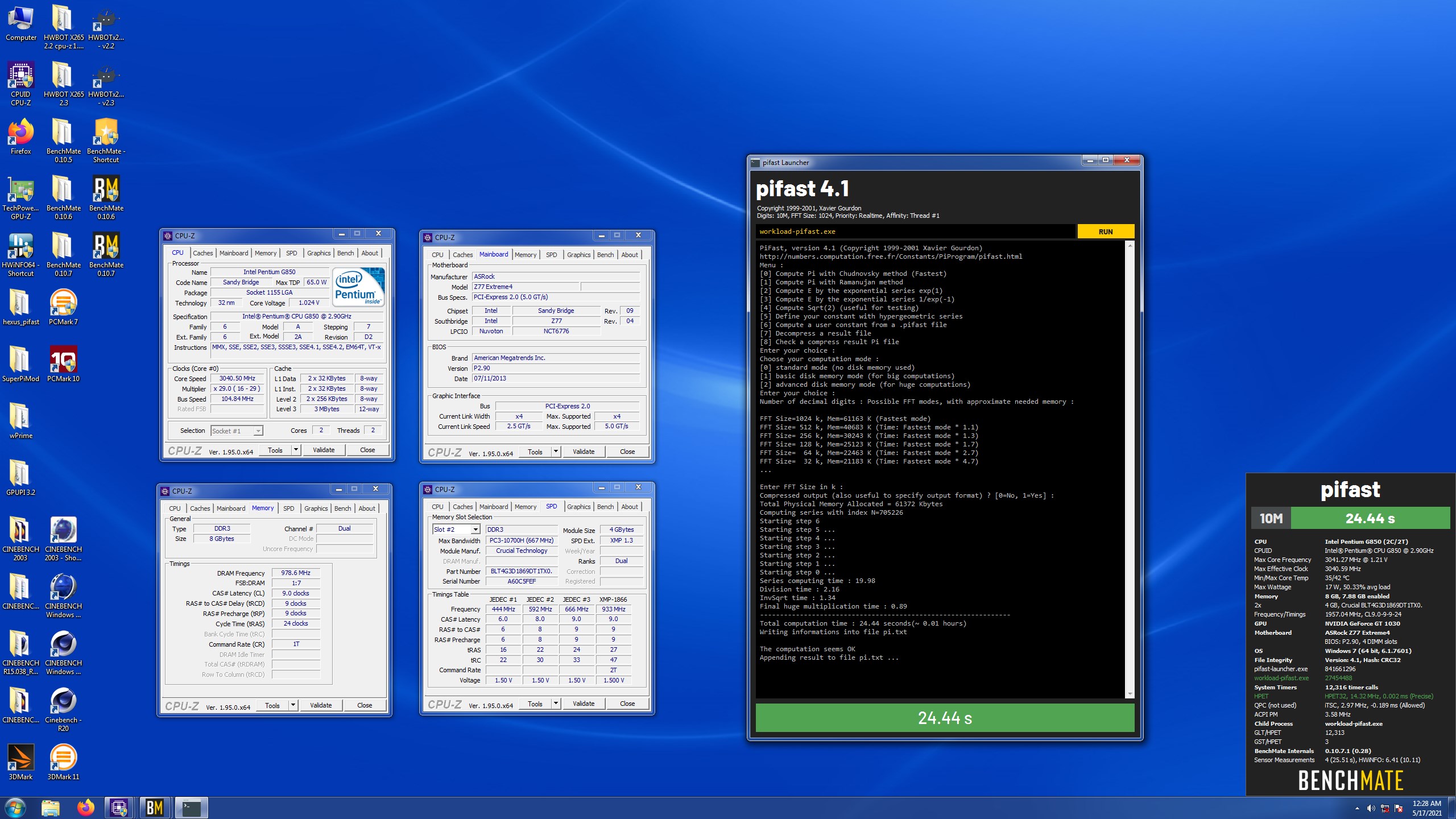Click the yellow RUN button in pifast
The image size is (1456, 819).
[1106, 231]
